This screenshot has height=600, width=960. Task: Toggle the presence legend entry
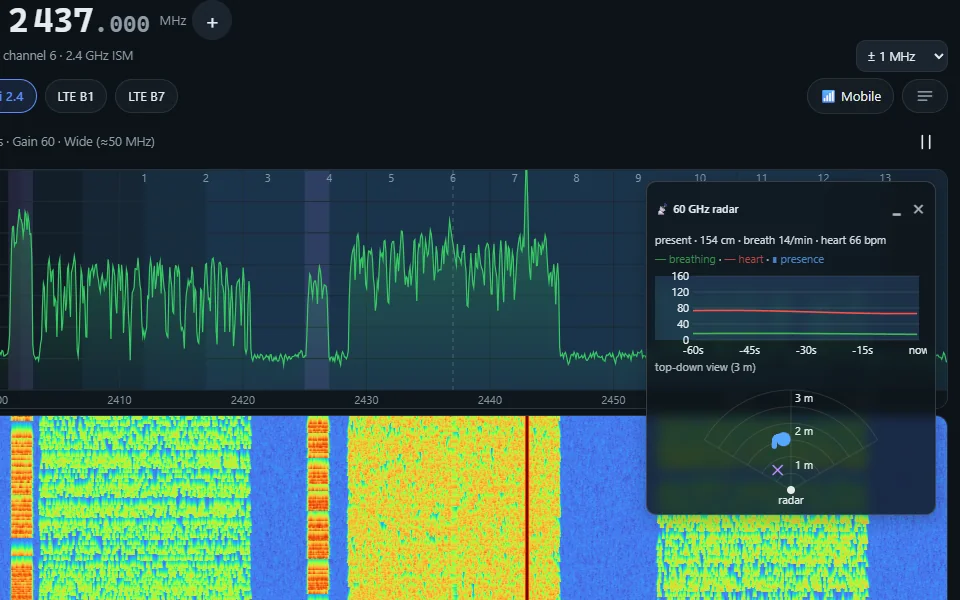(798, 259)
